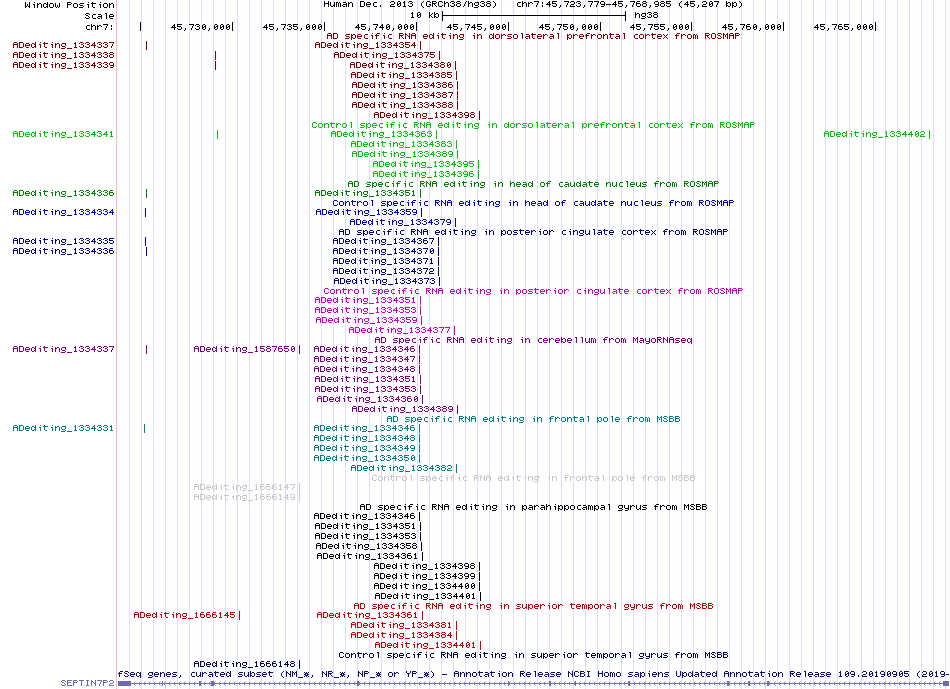Open the ADediting_1334380 feature

coord(400,65)
